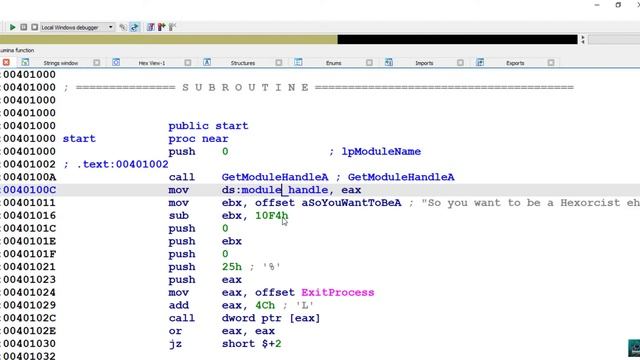Close the Strings window tab via its square button
Viewport: 640px width, 360px height.
(96, 63)
